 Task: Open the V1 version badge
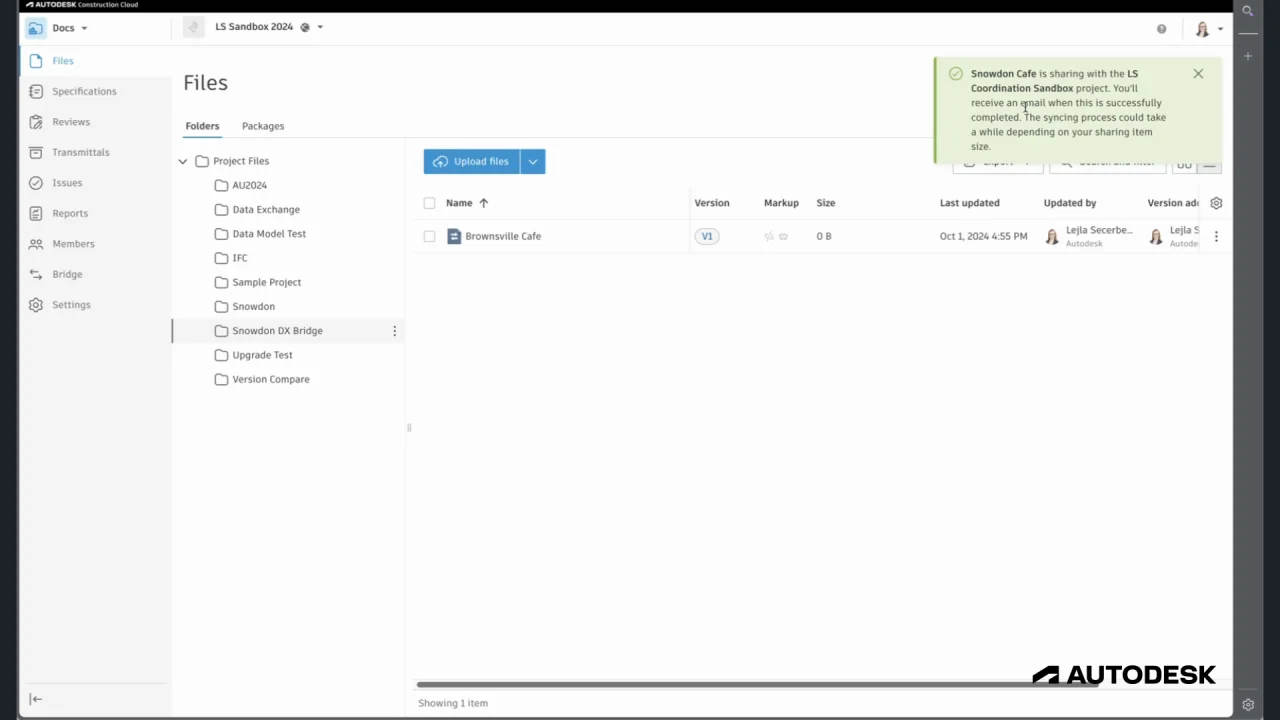click(x=707, y=236)
